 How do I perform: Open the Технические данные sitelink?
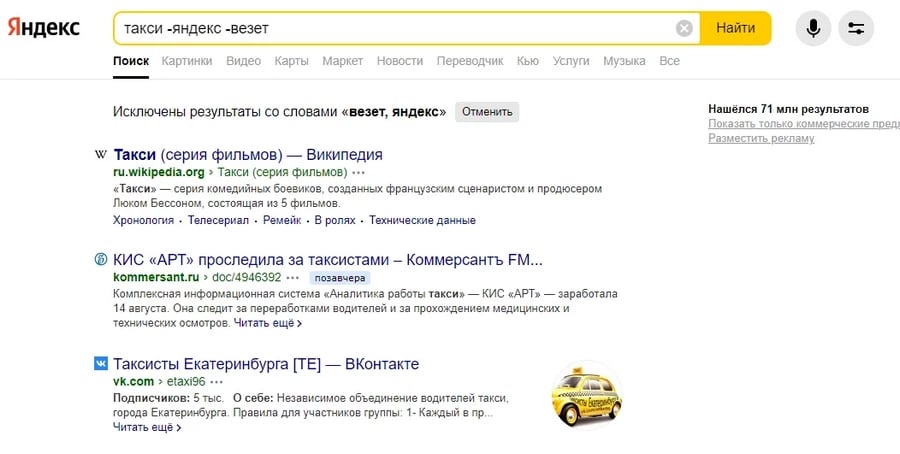[x=422, y=220]
